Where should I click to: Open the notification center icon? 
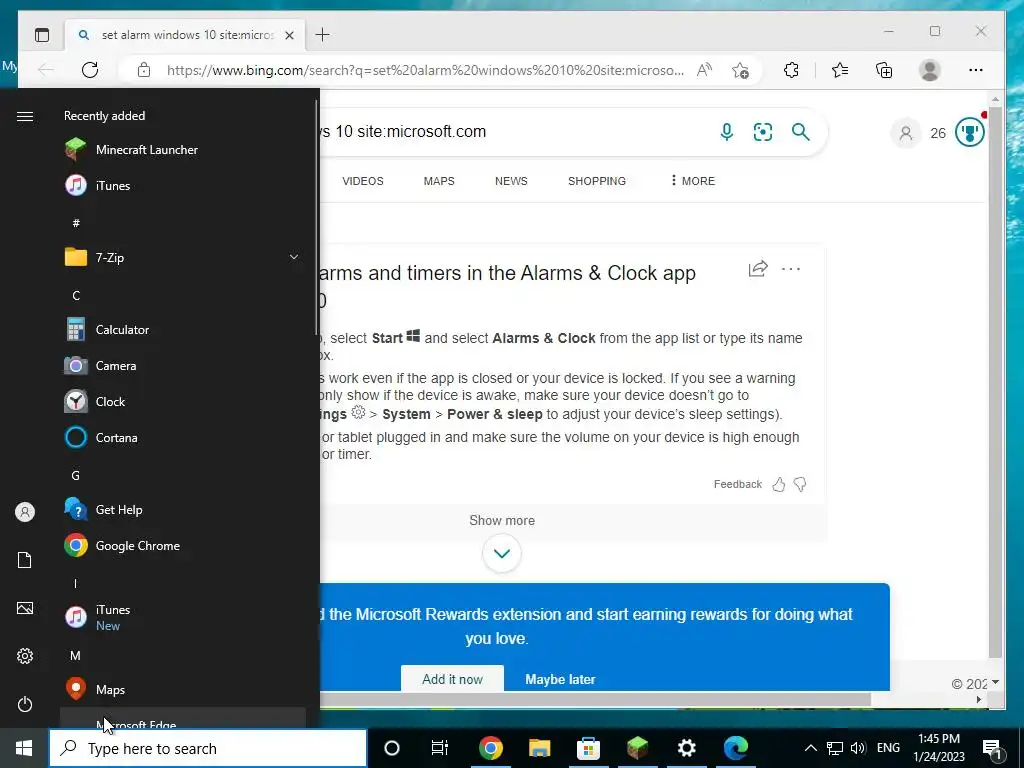pyautogui.click(x=993, y=748)
